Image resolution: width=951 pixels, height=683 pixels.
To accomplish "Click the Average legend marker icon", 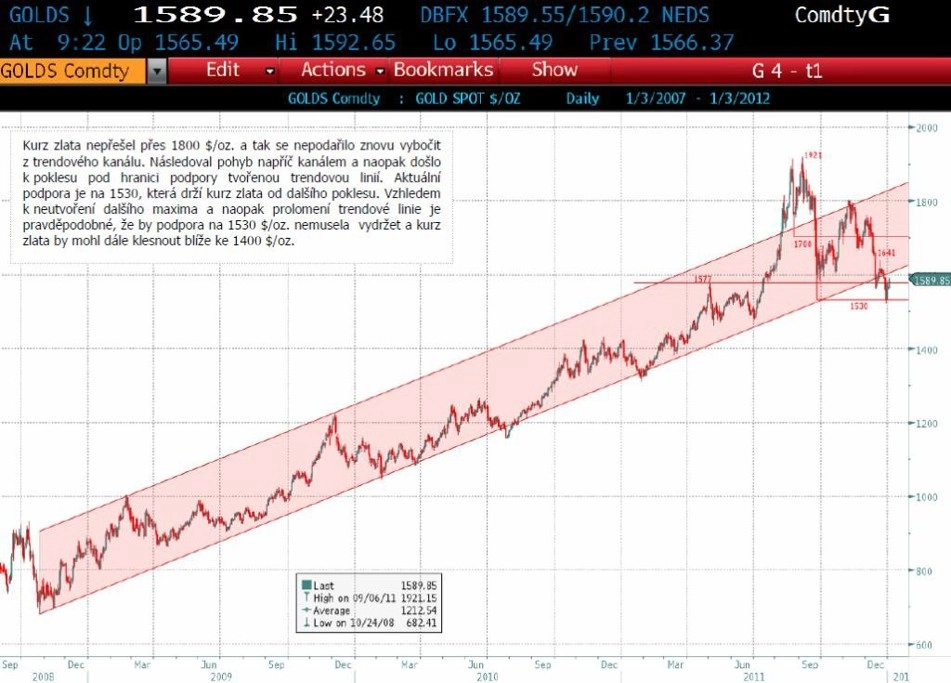I will tap(306, 610).
